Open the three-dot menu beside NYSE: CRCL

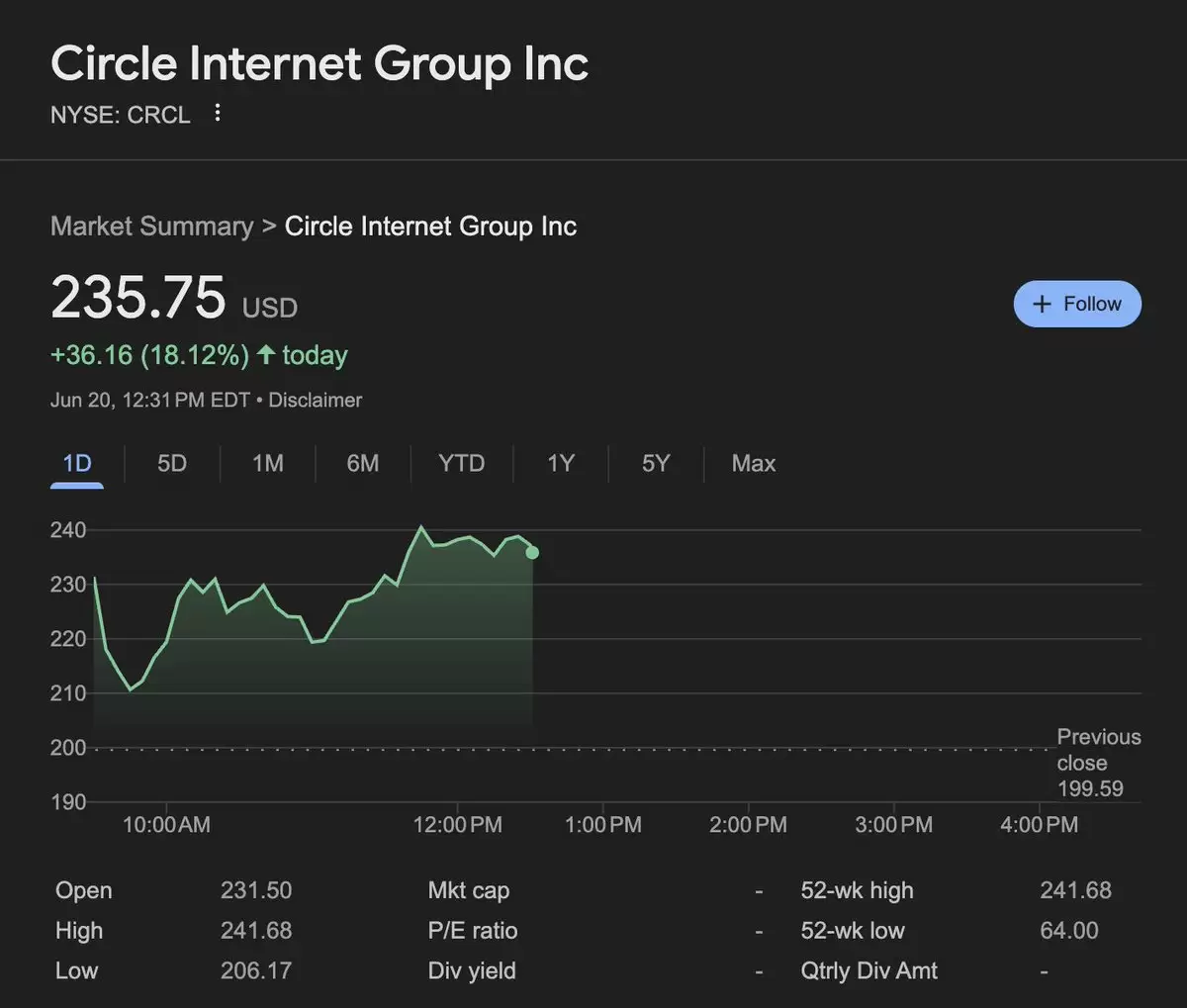pos(217,114)
